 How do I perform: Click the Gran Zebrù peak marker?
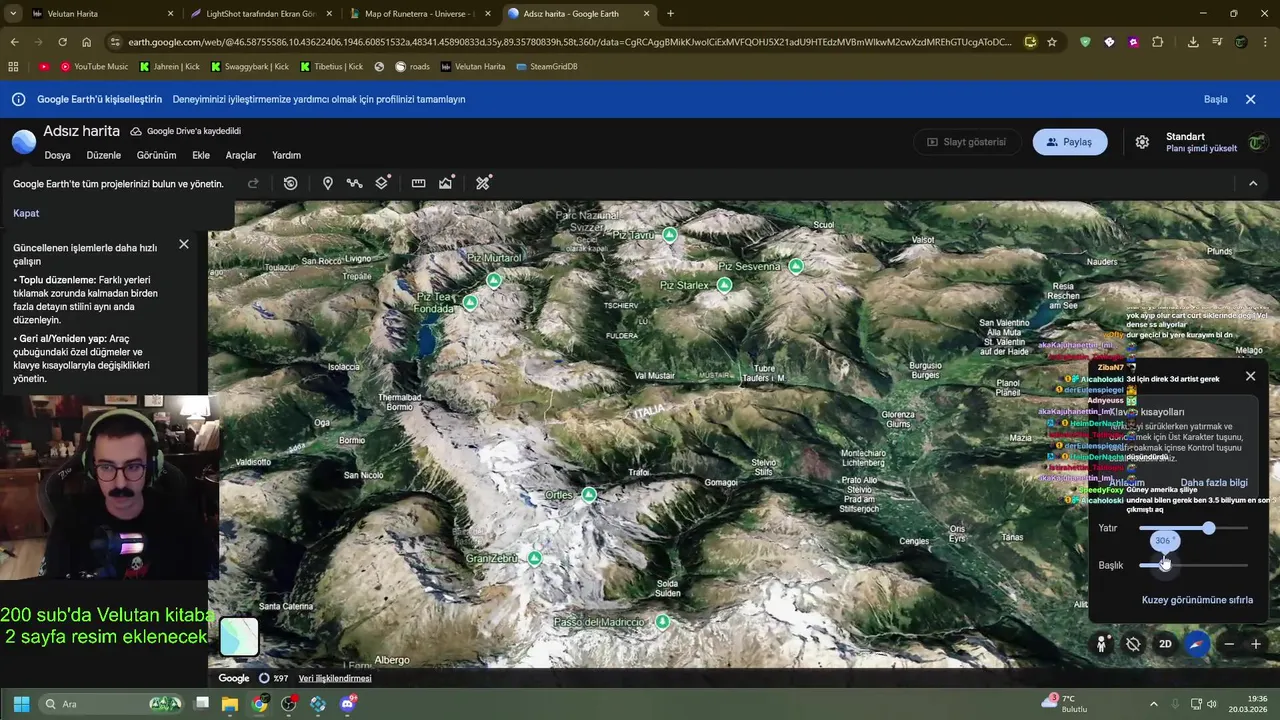(535, 558)
